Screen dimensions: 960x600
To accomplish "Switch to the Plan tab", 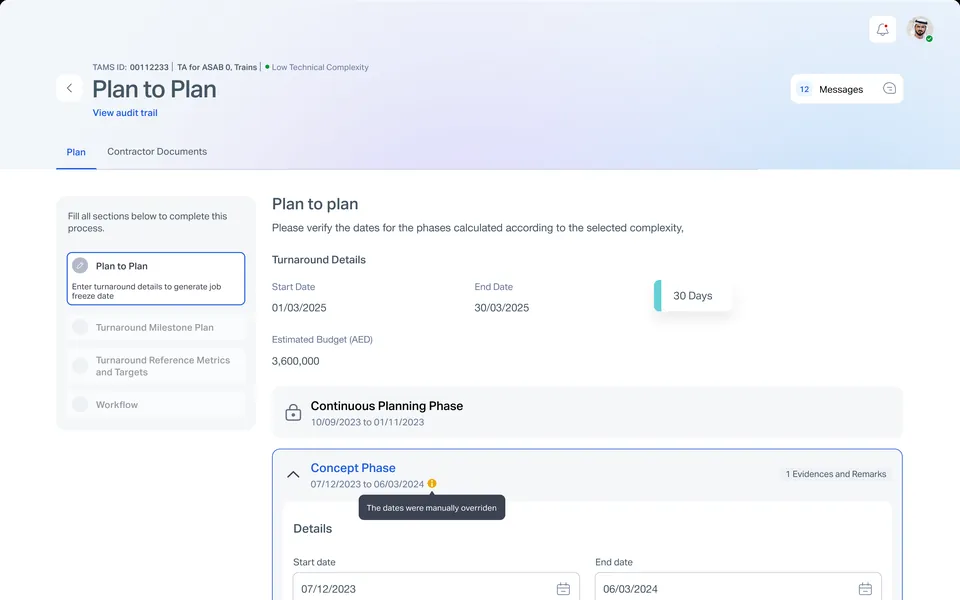I will pyautogui.click(x=76, y=152).
